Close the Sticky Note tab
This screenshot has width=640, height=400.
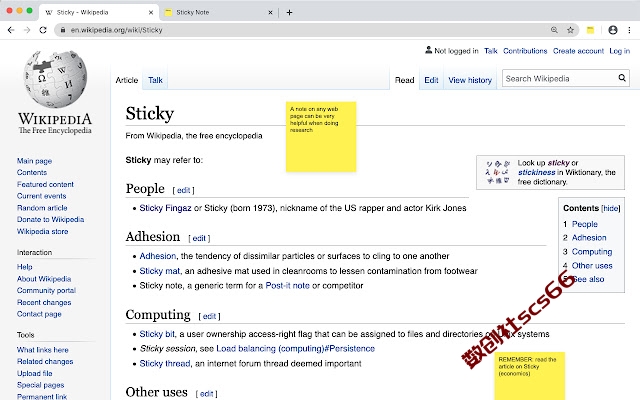tap(270, 12)
